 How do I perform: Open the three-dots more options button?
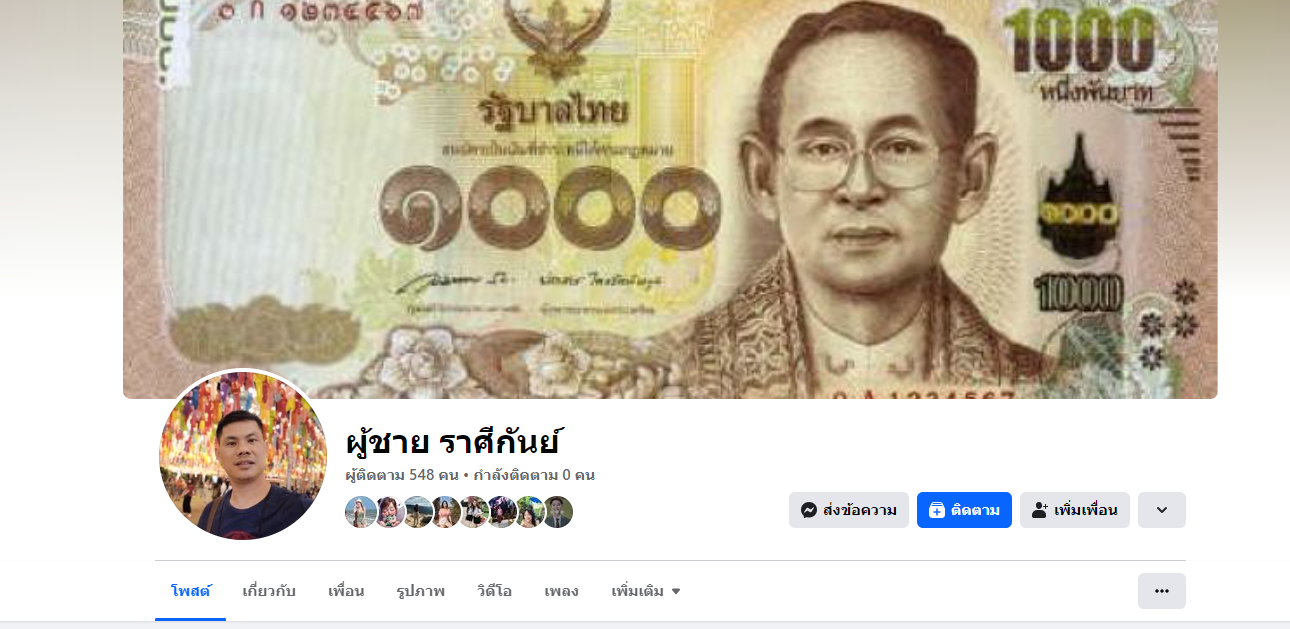[x=1162, y=591]
